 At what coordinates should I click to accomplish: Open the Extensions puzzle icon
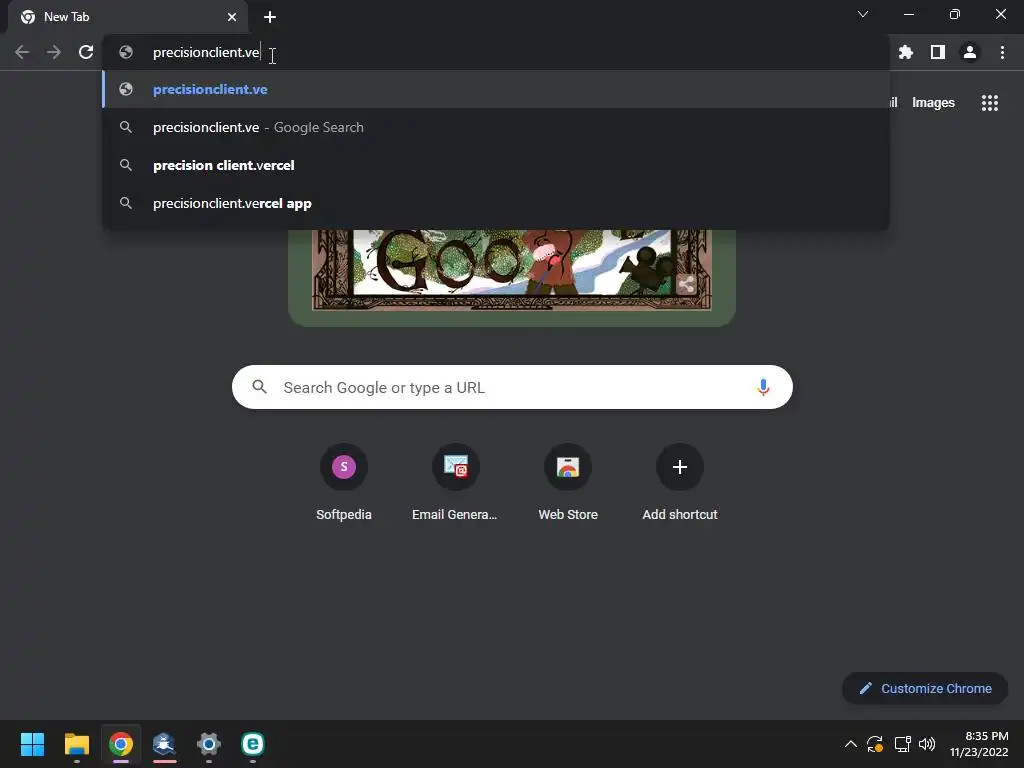pyautogui.click(x=905, y=52)
